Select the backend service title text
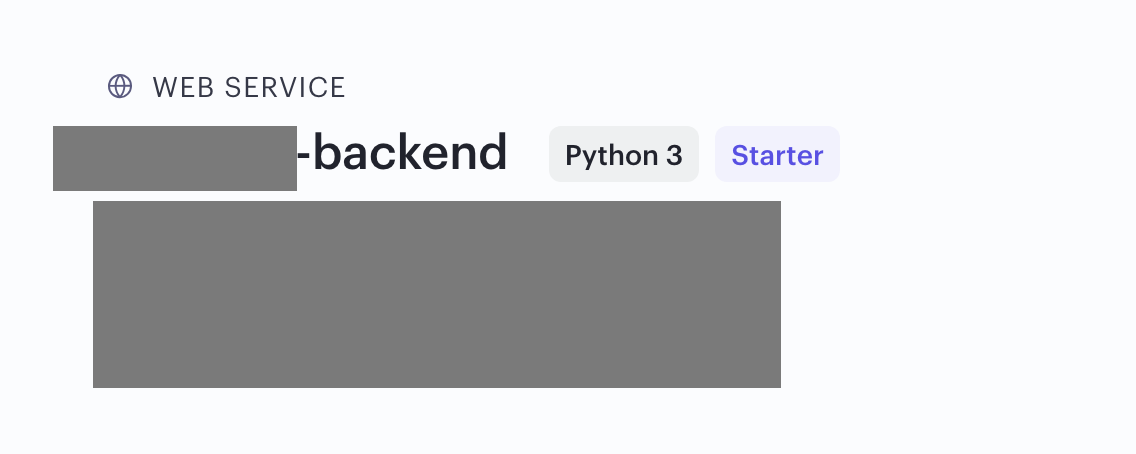1136x454 pixels. click(402, 153)
